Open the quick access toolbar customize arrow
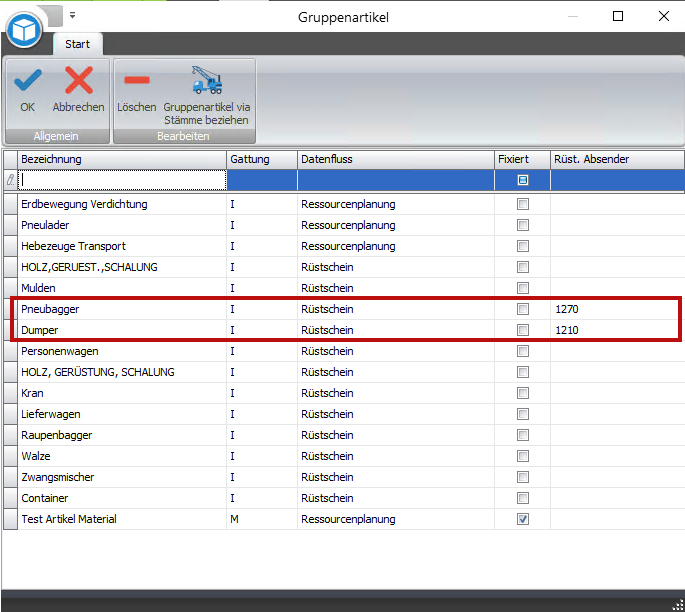The width and height of the screenshot is (685, 612). coord(72,16)
